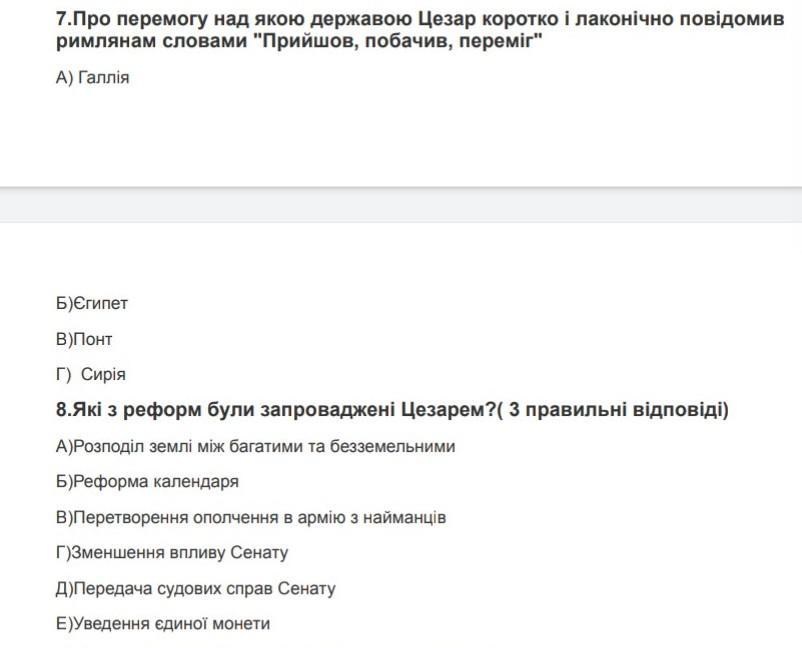
Task: Click blank area below option А) Галлія
Action: pyautogui.click(x=401, y=136)
